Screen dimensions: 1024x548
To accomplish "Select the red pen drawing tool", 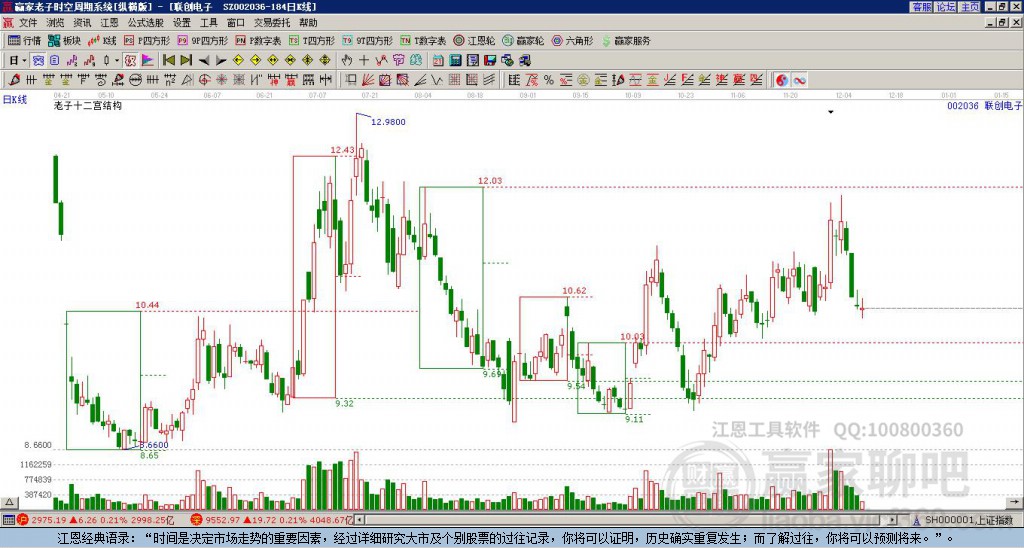I will (x=14, y=80).
